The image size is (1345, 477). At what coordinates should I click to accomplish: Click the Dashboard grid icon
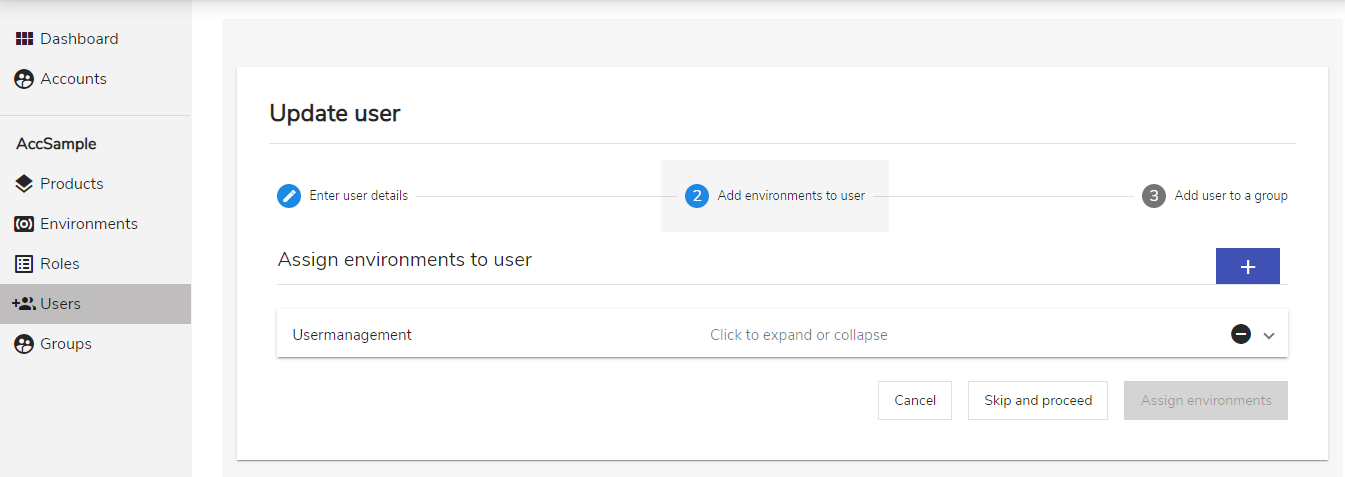click(x=24, y=39)
